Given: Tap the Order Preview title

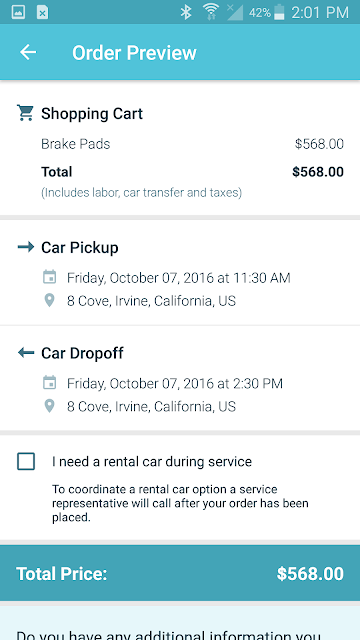Looking at the screenshot, I should [x=134, y=53].
